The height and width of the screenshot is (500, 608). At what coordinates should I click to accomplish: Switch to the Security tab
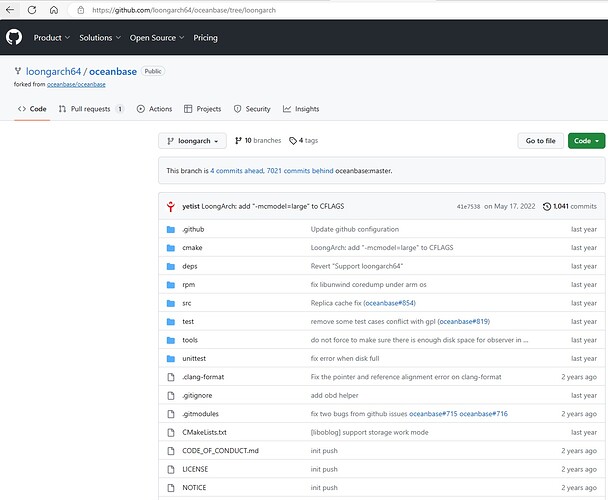coord(252,109)
